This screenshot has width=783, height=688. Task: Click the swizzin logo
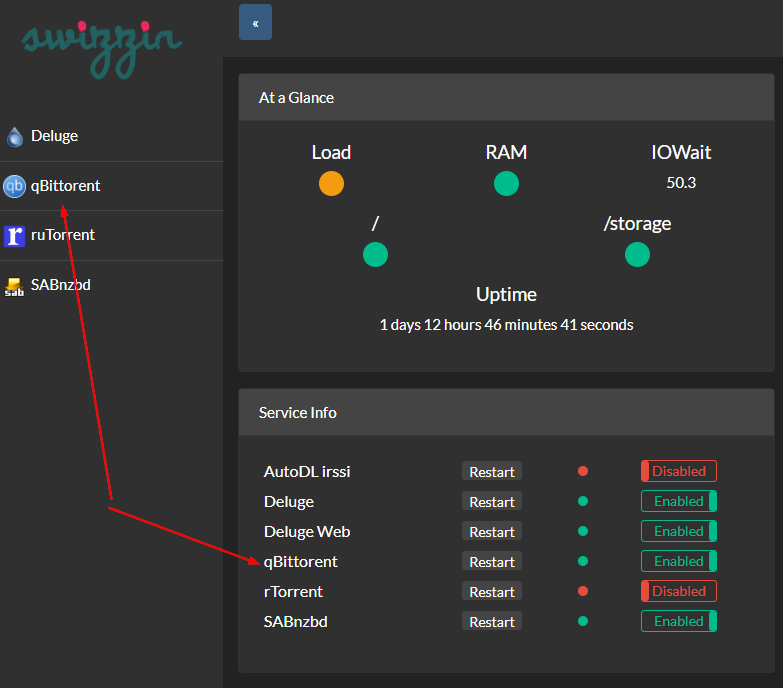pos(102,49)
